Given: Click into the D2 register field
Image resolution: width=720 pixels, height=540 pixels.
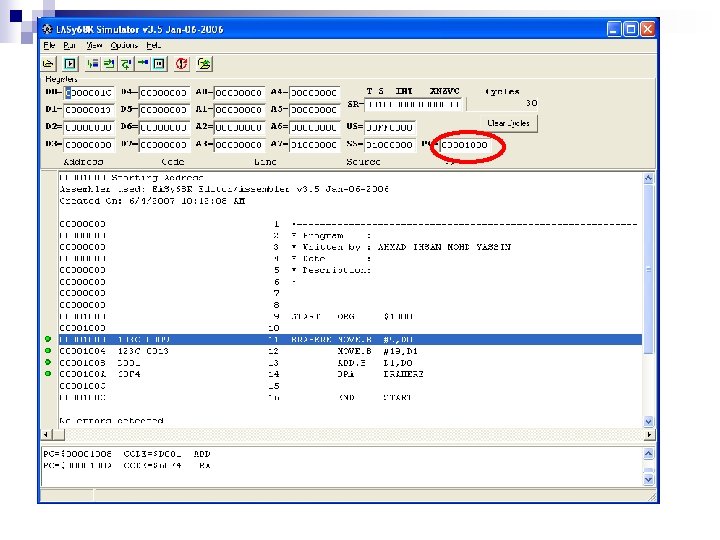Looking at the screenshot, I should click(x=88, y=127).
